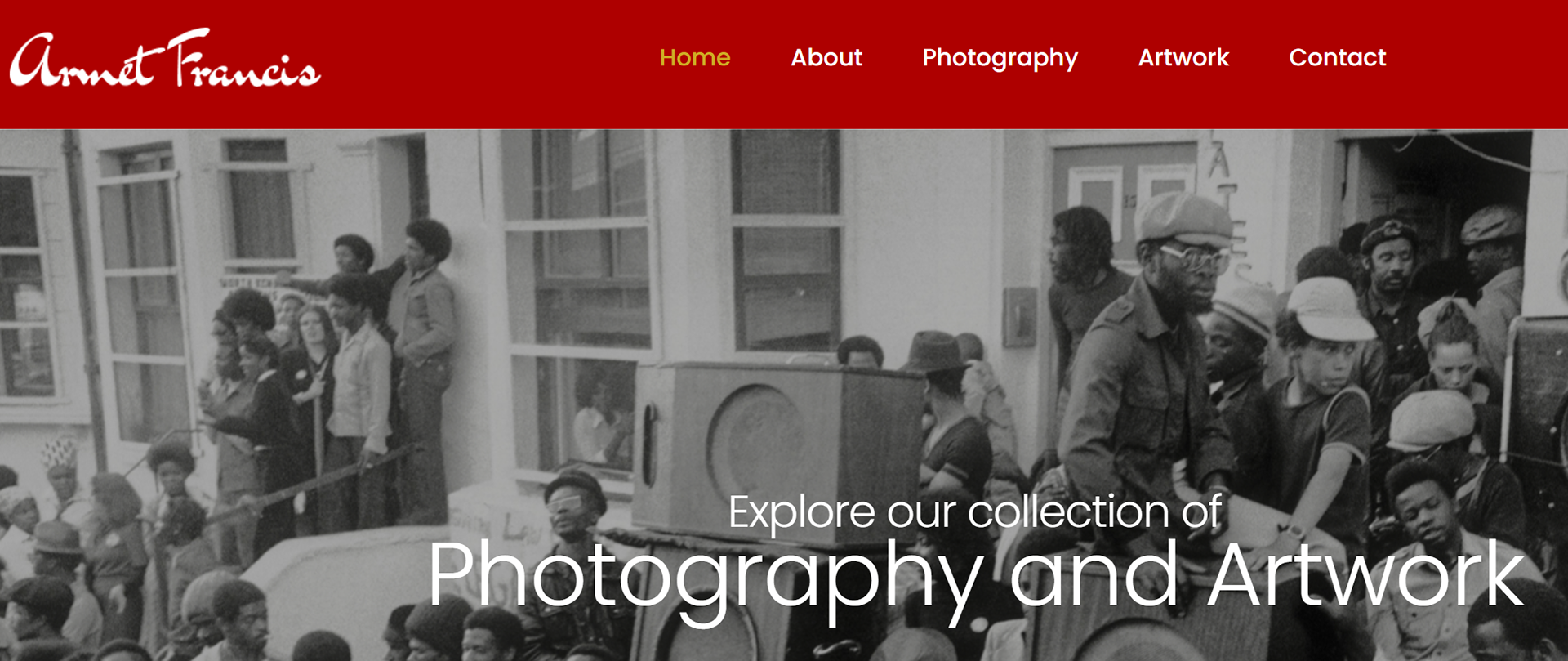Viewport: 1568px width, 661px height.
Task: Go to the About page
Action: coord(826,57)
